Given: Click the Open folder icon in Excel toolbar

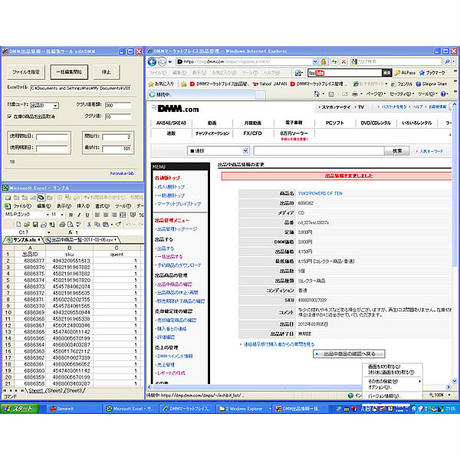Looking at the screenshot, I should [27, 224].
